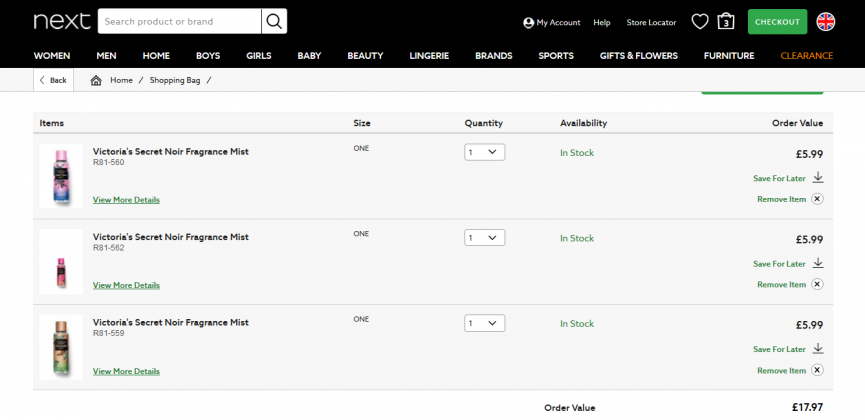Remove item R81-560 via X icon
865x420 pixels.
(817, 199)
